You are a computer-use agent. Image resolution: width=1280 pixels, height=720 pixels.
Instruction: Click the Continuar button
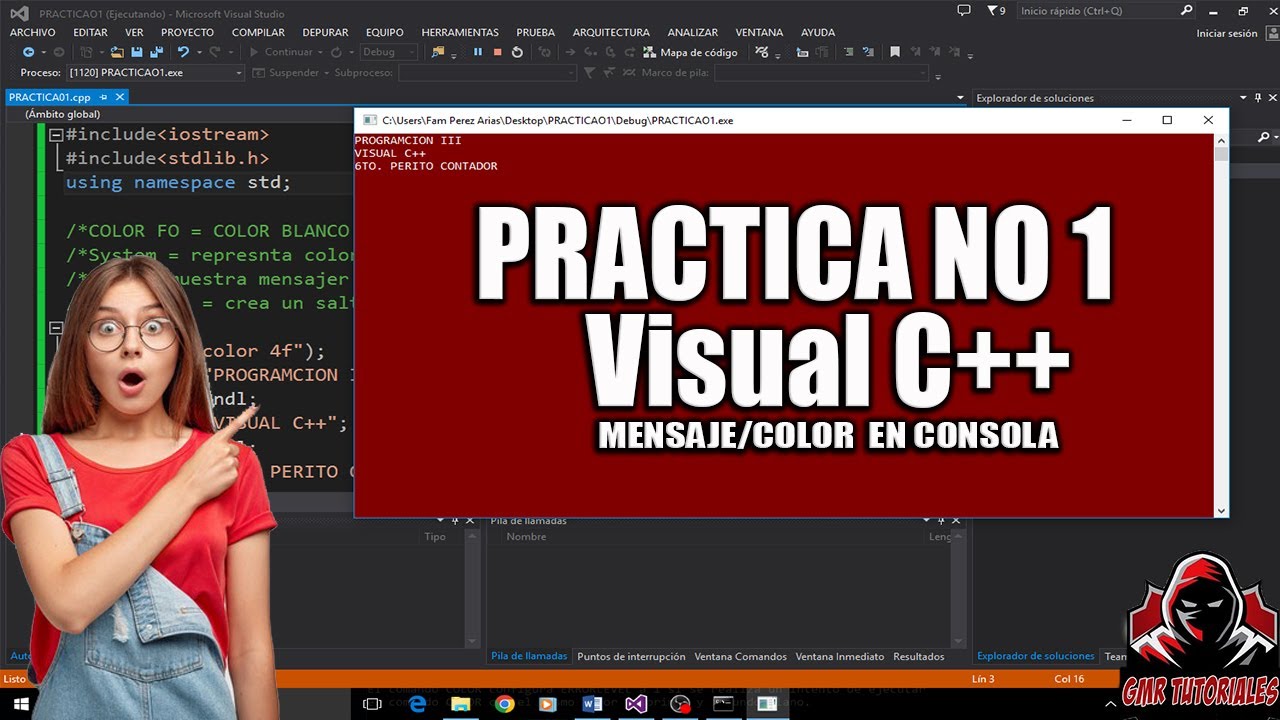281,52
